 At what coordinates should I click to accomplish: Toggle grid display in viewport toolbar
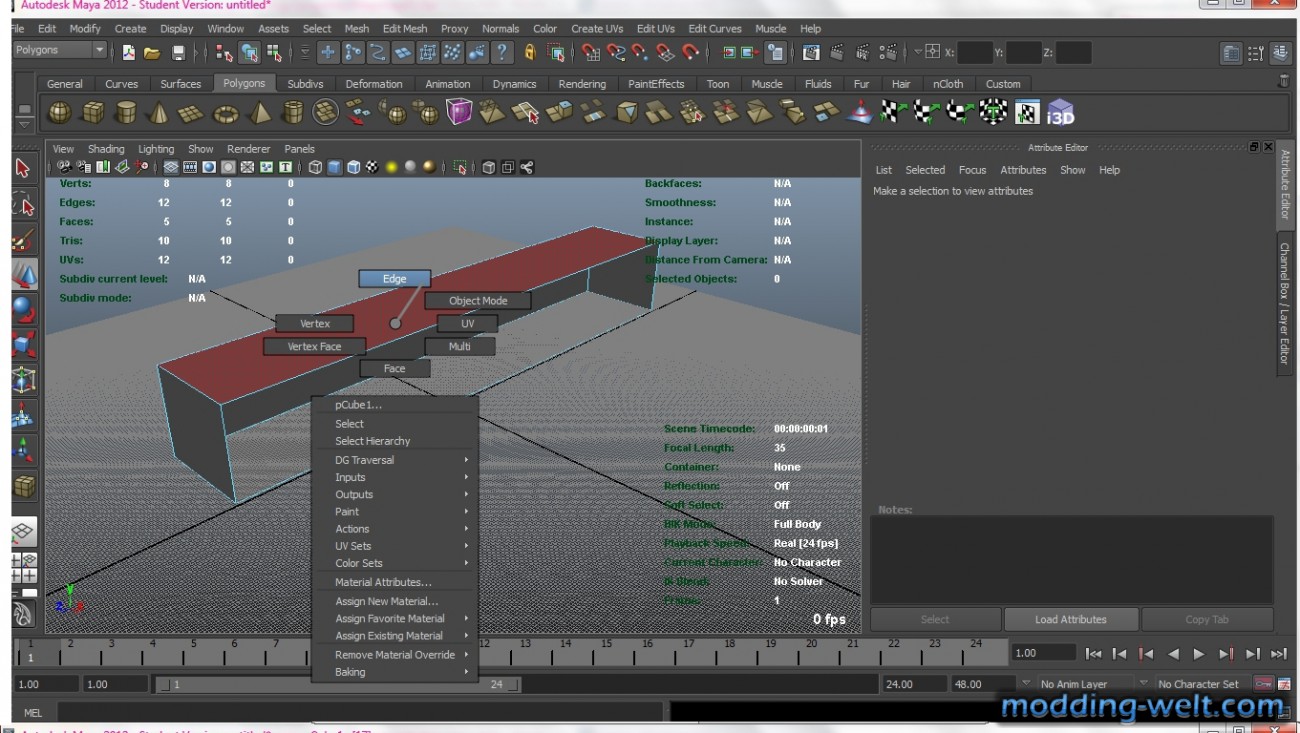pos(171,167)
